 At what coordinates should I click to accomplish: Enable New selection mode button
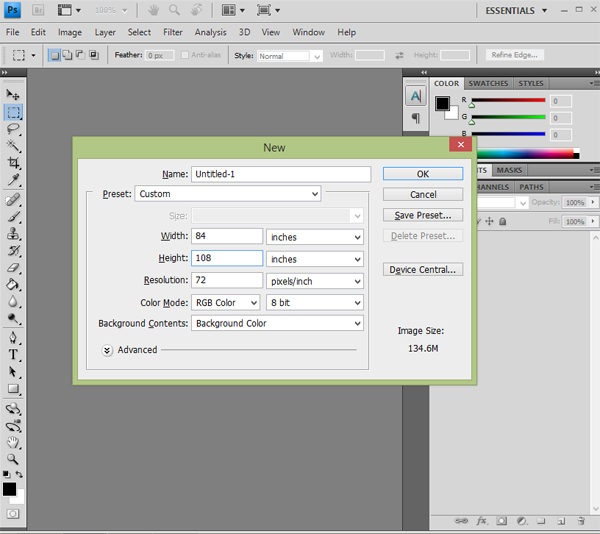55,55
